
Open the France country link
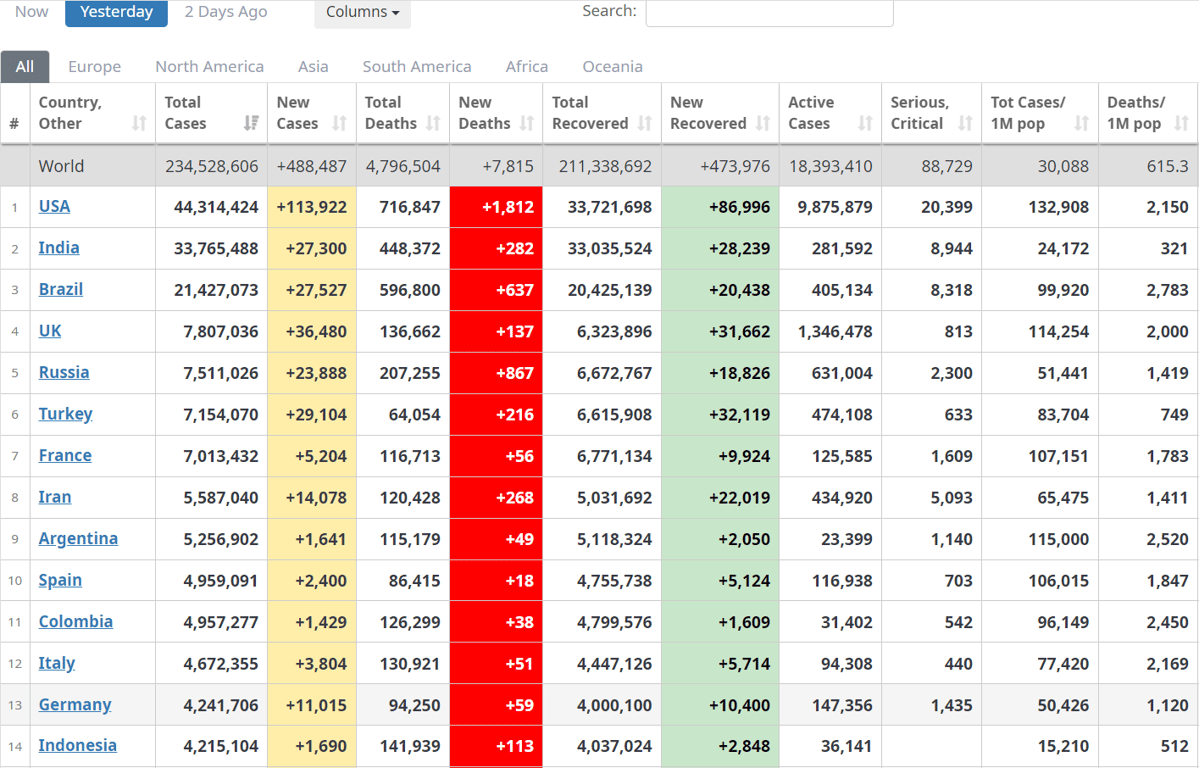[65, 456]
